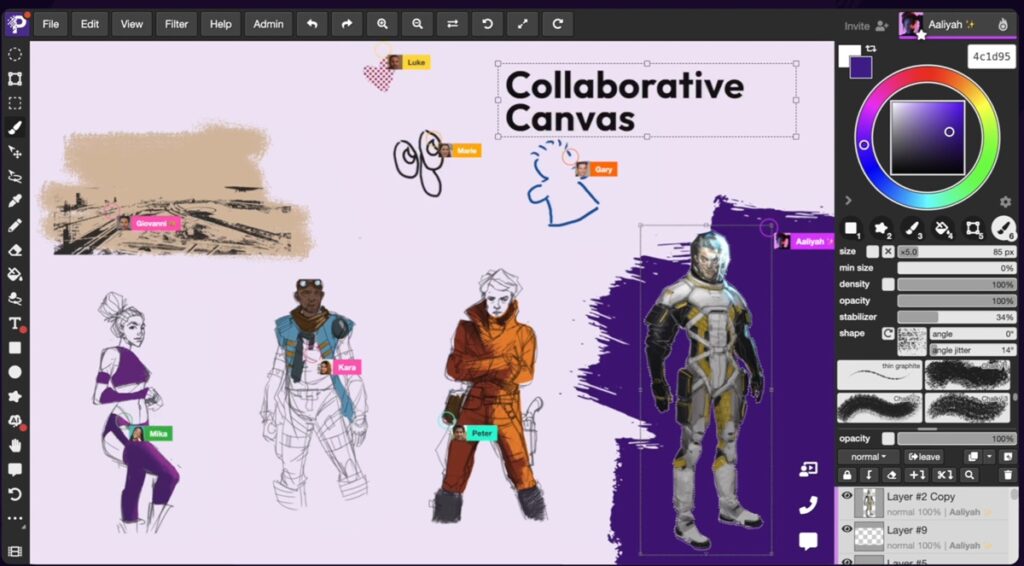The height and width of the screenshot is (566, 1024).
Task: Toggle clipping mask arrow button
Action: pos(869,475)
